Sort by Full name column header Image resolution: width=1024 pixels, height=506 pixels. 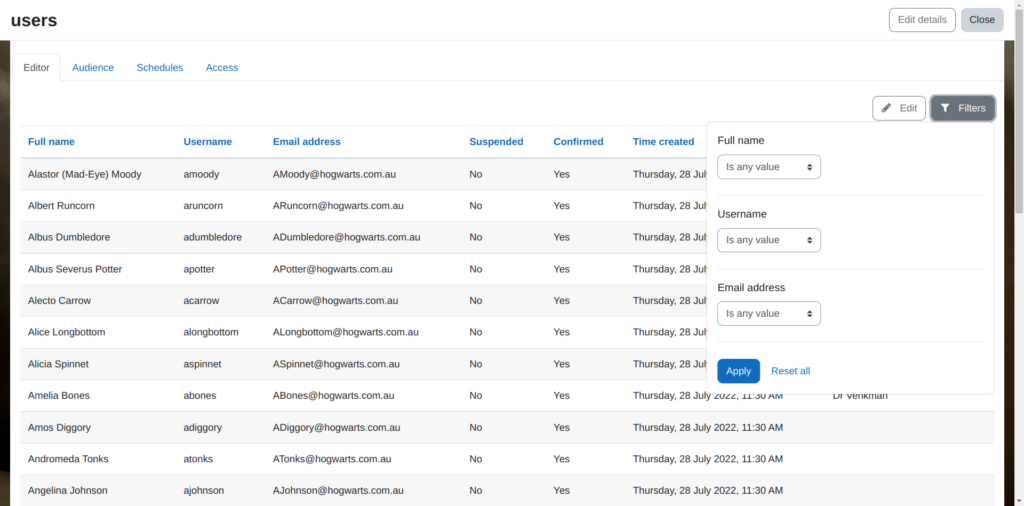click(51, 142)
